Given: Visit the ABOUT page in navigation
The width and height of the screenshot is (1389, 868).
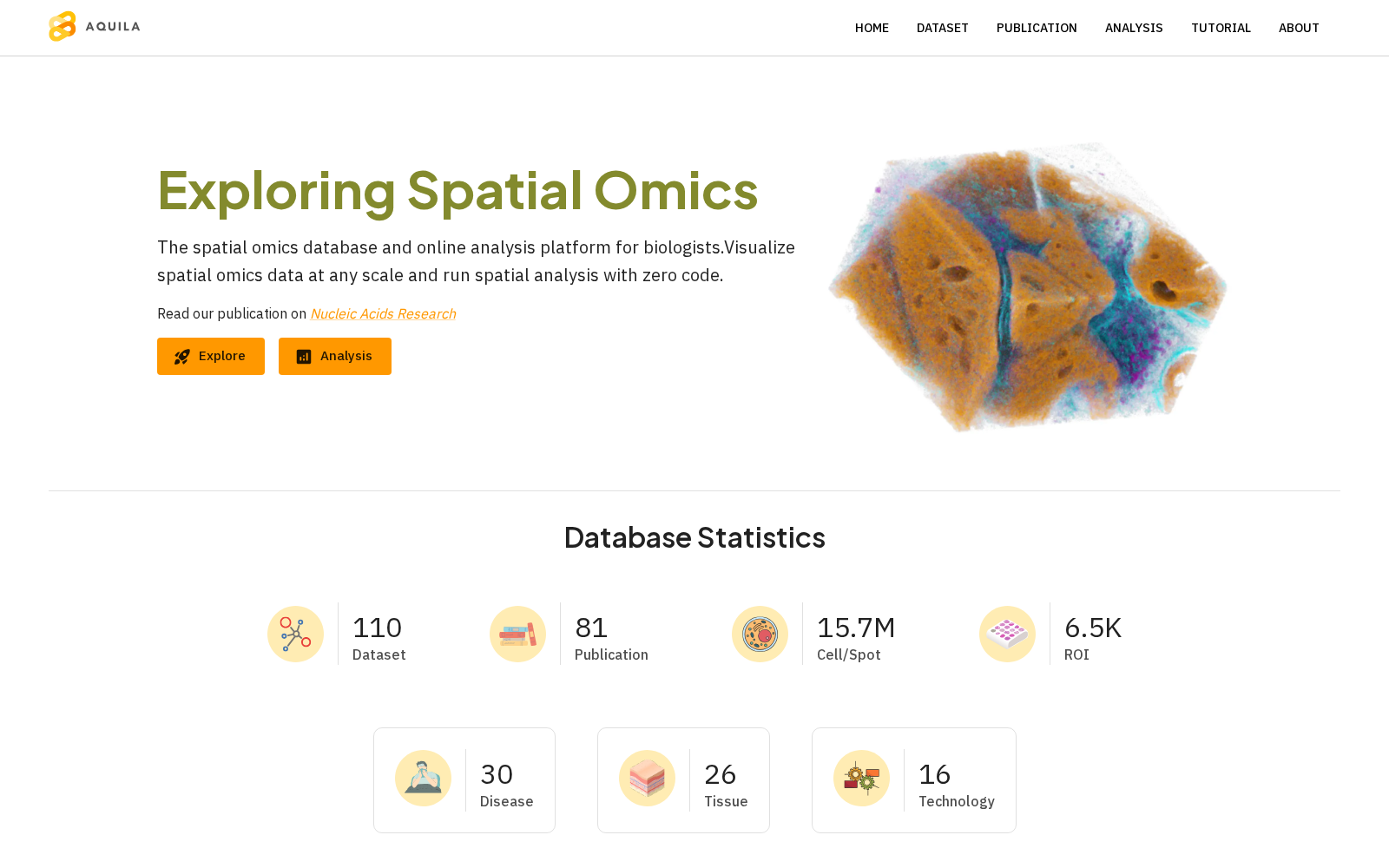Looking at the screenshot, I should click(1299, 28).
